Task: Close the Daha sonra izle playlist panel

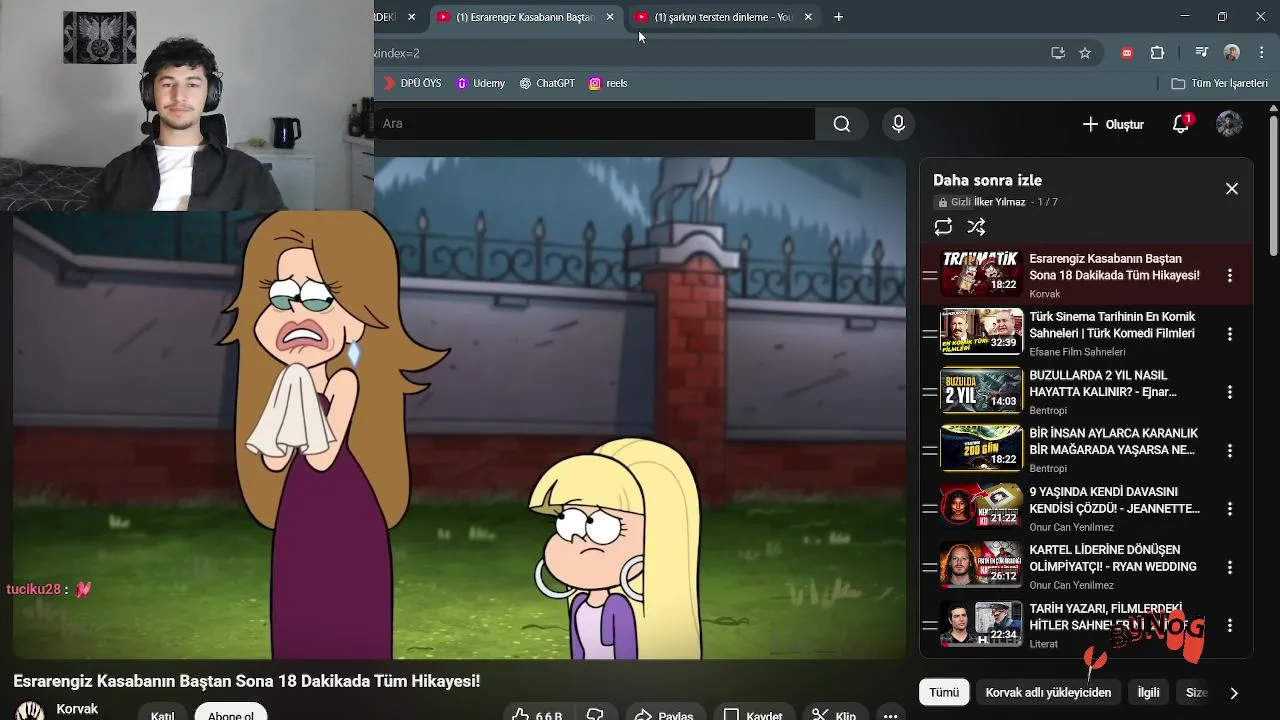Action: (x=1232, y=189)
